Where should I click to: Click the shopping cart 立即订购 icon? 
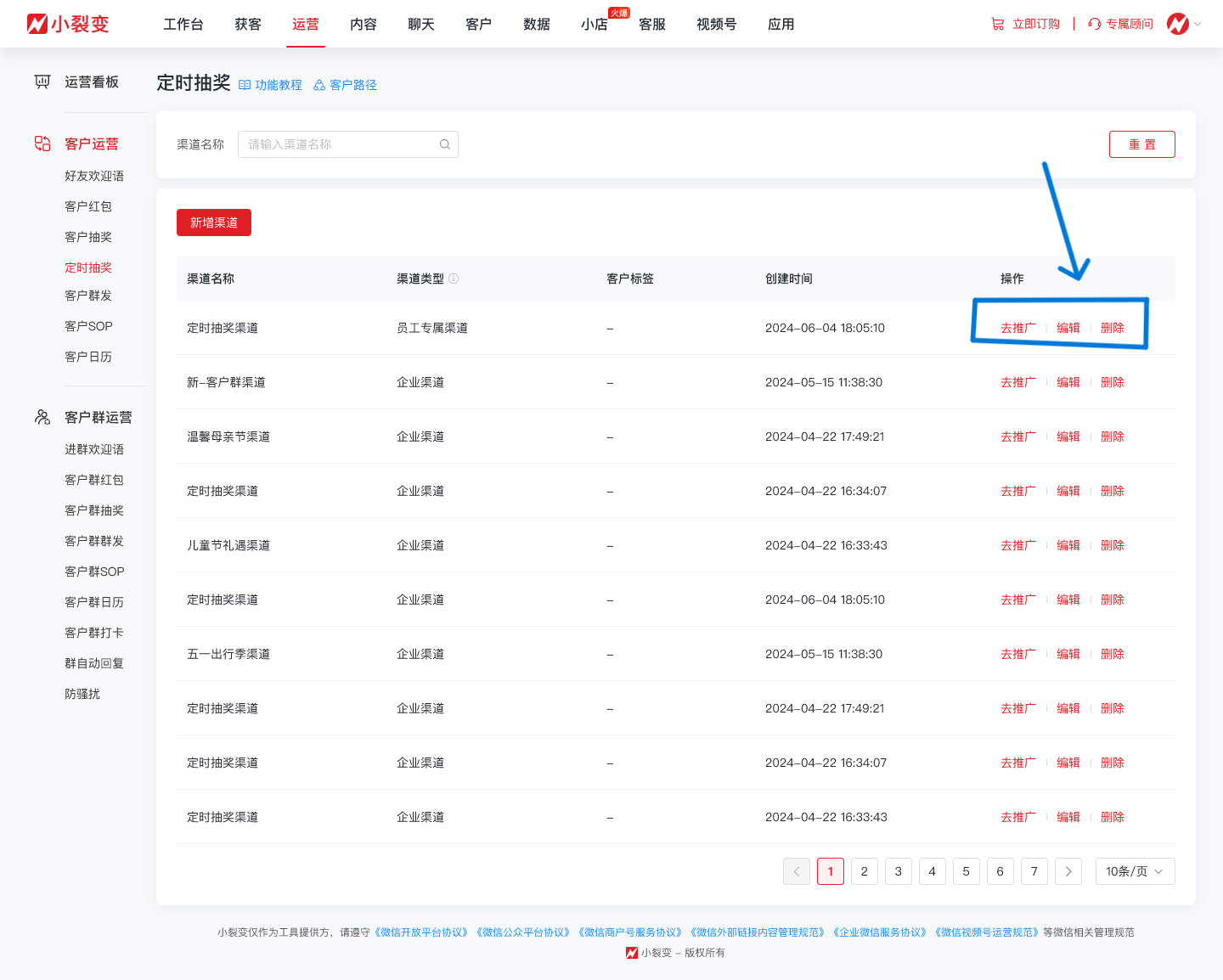[x=998, y=24]
